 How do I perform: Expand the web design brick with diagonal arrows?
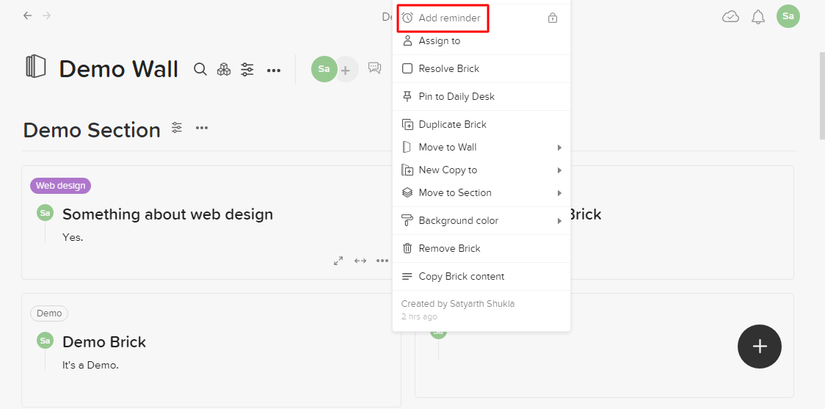pyautogui.click(x=338, y=261)
